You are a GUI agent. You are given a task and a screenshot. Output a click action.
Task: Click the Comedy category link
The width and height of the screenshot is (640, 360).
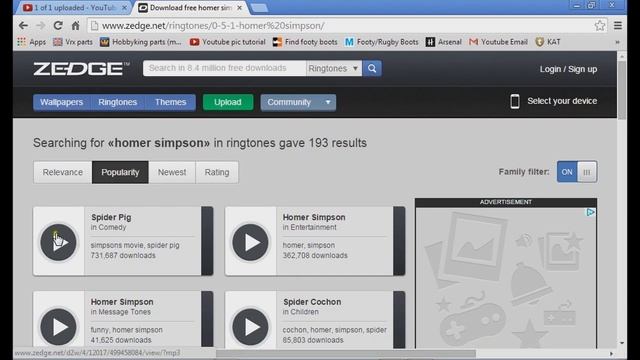[x=112, y=227]
